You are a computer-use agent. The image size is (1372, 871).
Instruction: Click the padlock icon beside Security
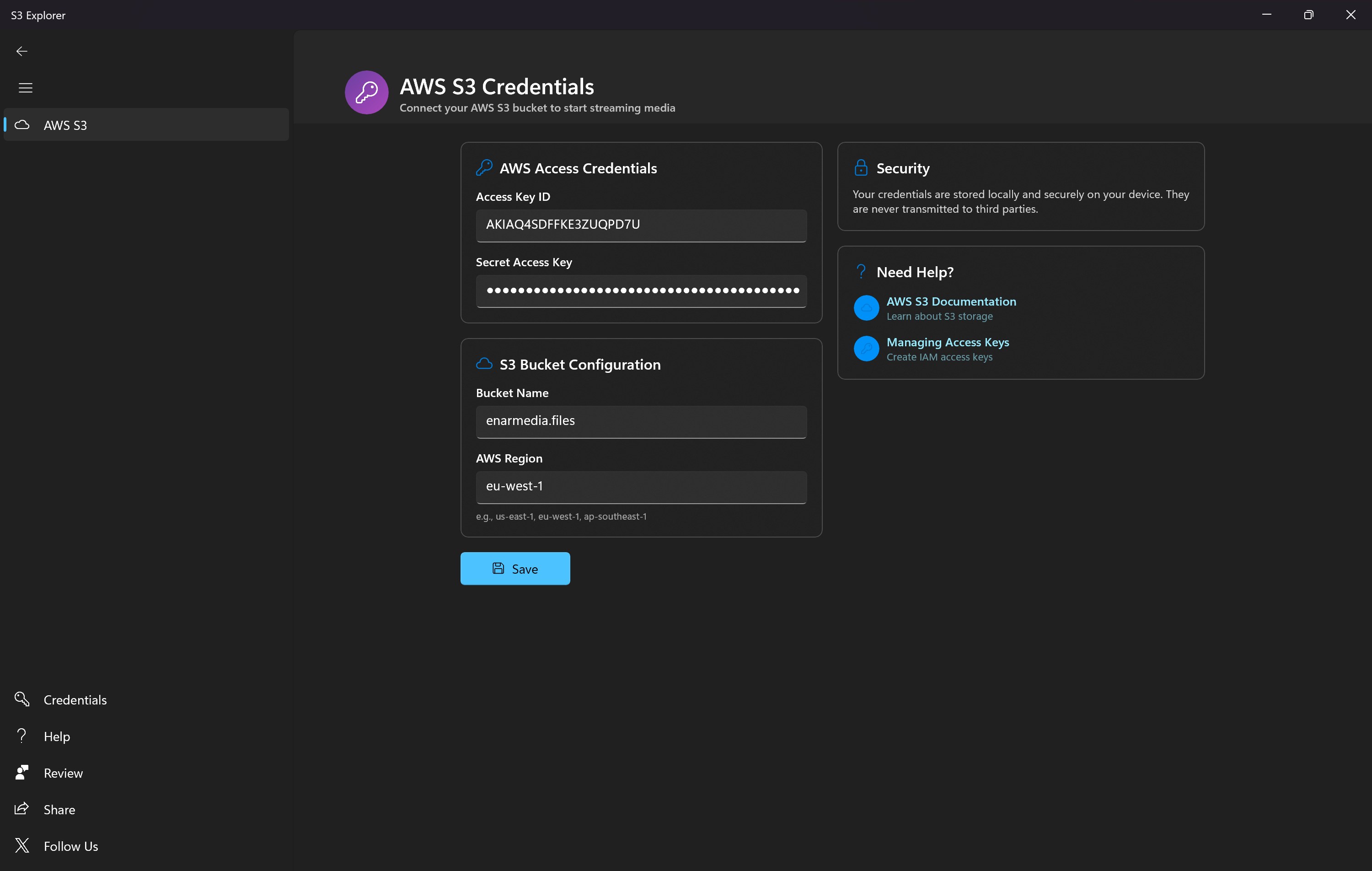(x=861, y=167)
